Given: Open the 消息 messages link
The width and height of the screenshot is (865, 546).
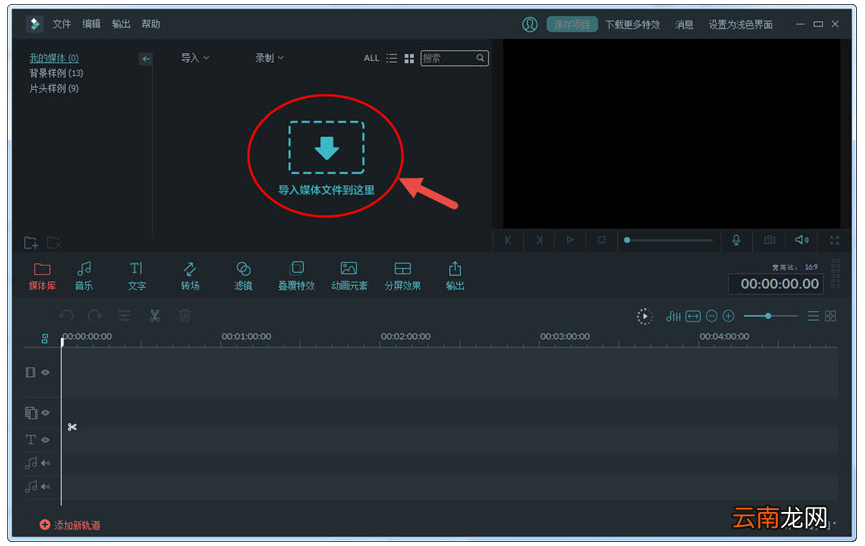Looking at the screenshot, I should 684,24.
